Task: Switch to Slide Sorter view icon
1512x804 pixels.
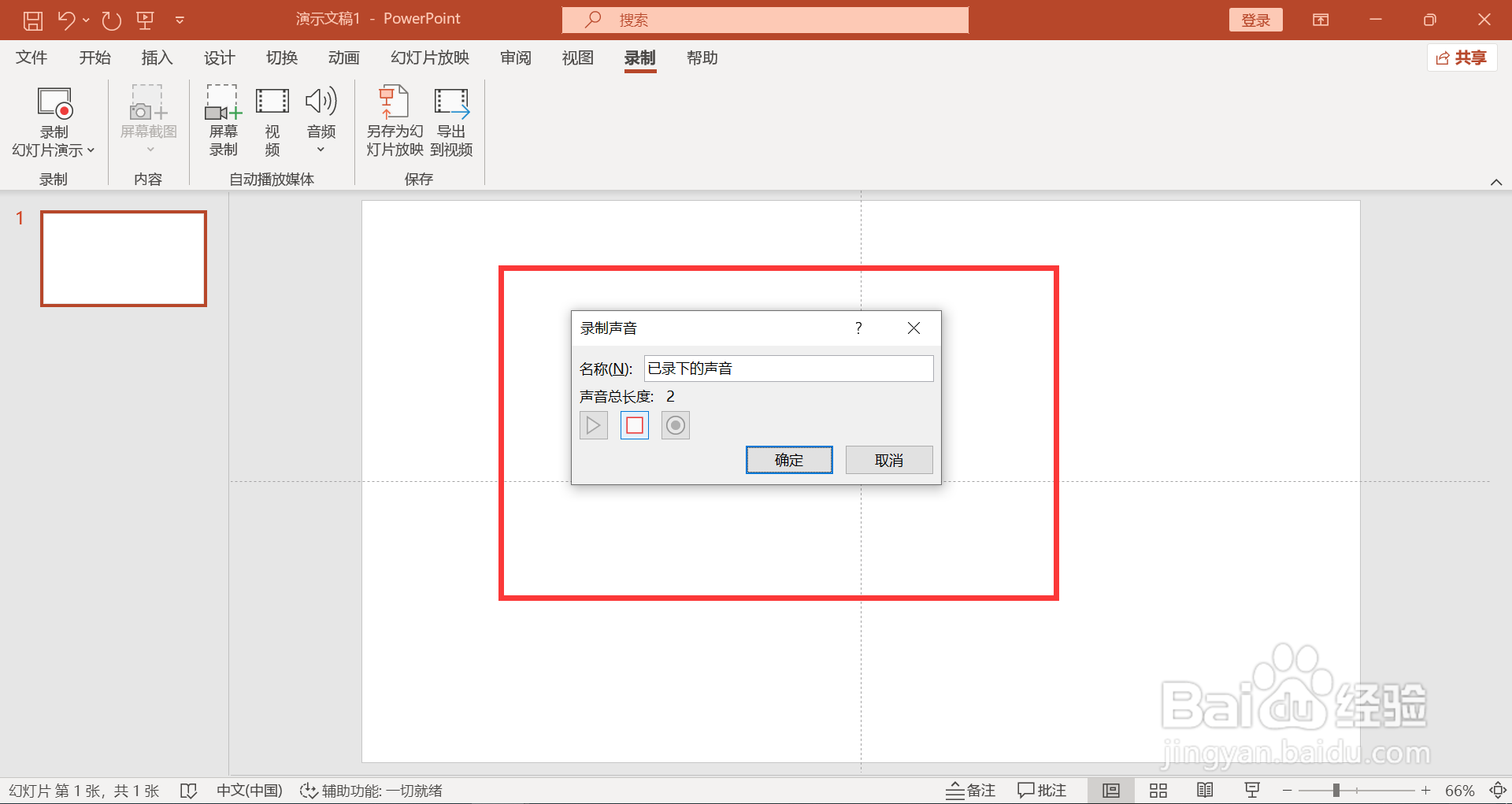Action: tap(1158, 791)
